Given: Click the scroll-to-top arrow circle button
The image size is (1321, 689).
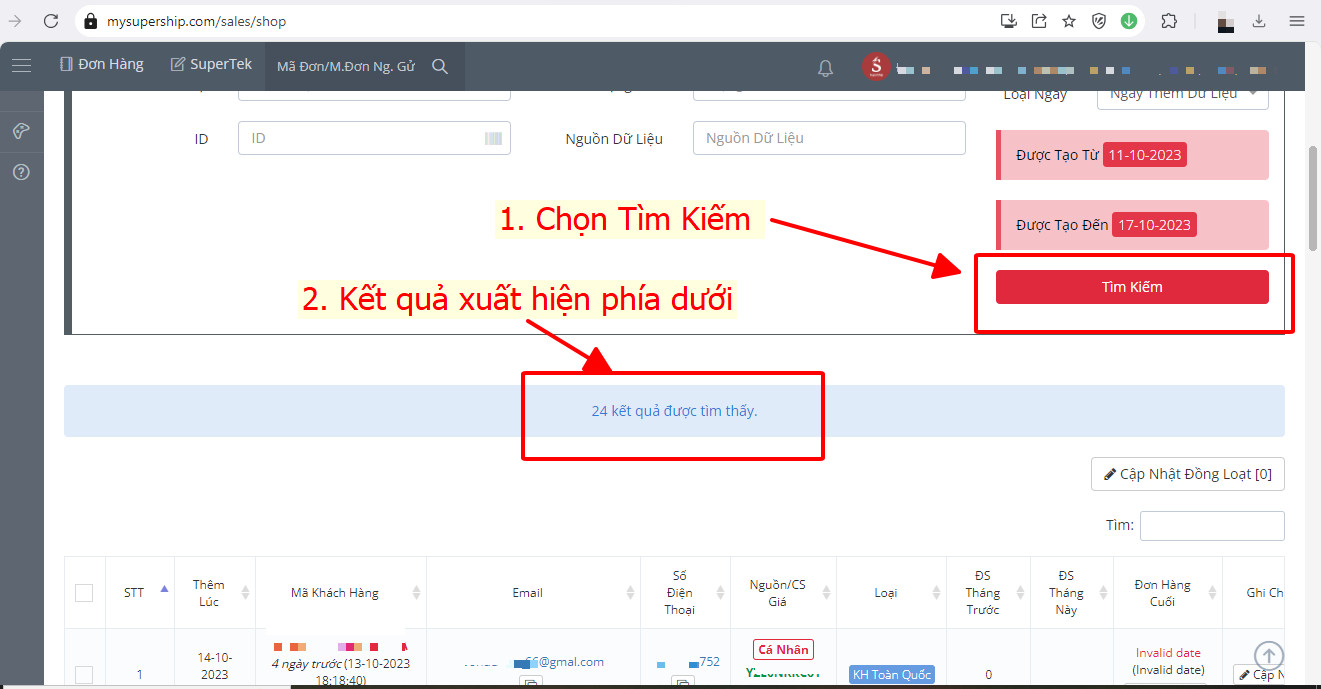Looking at the screenshot, I should [1269, 656].
